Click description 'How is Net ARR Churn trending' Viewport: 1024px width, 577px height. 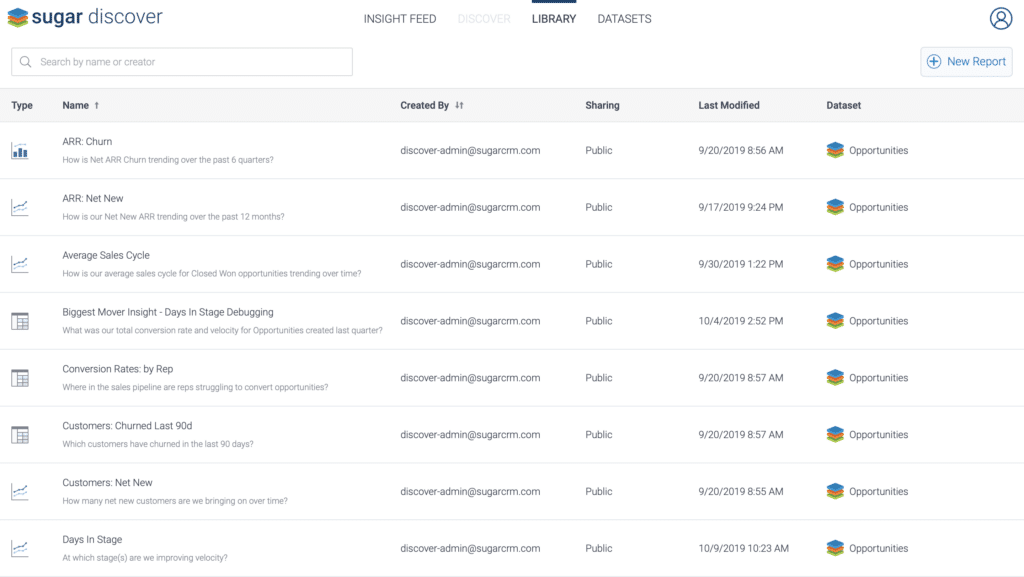click(168, 160)
